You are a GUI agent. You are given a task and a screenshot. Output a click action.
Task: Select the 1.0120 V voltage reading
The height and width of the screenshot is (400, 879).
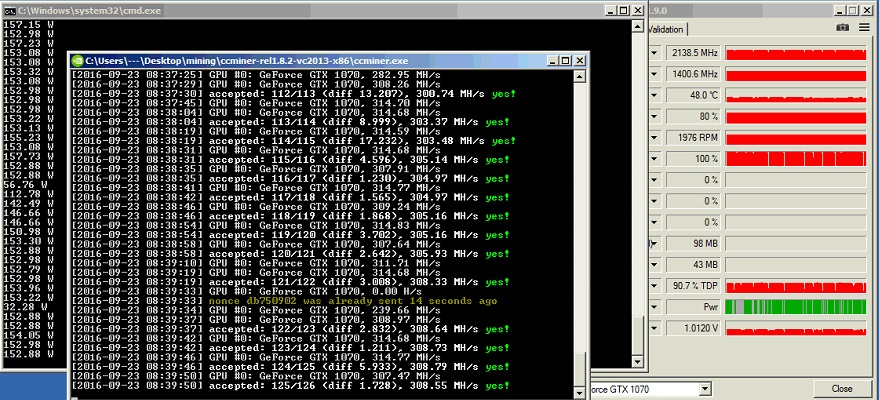[693, 328]
